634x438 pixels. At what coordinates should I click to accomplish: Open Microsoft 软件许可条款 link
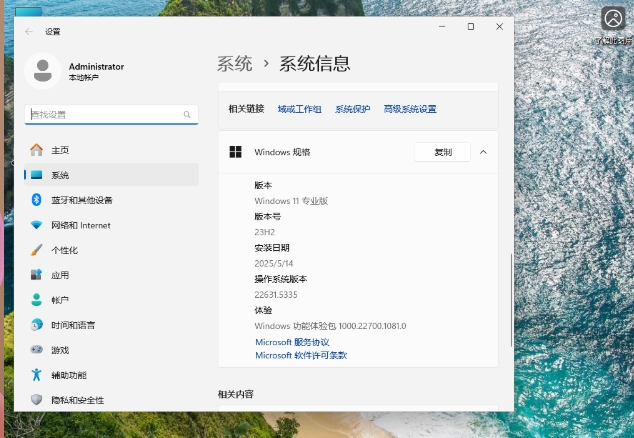pos(300,355)
